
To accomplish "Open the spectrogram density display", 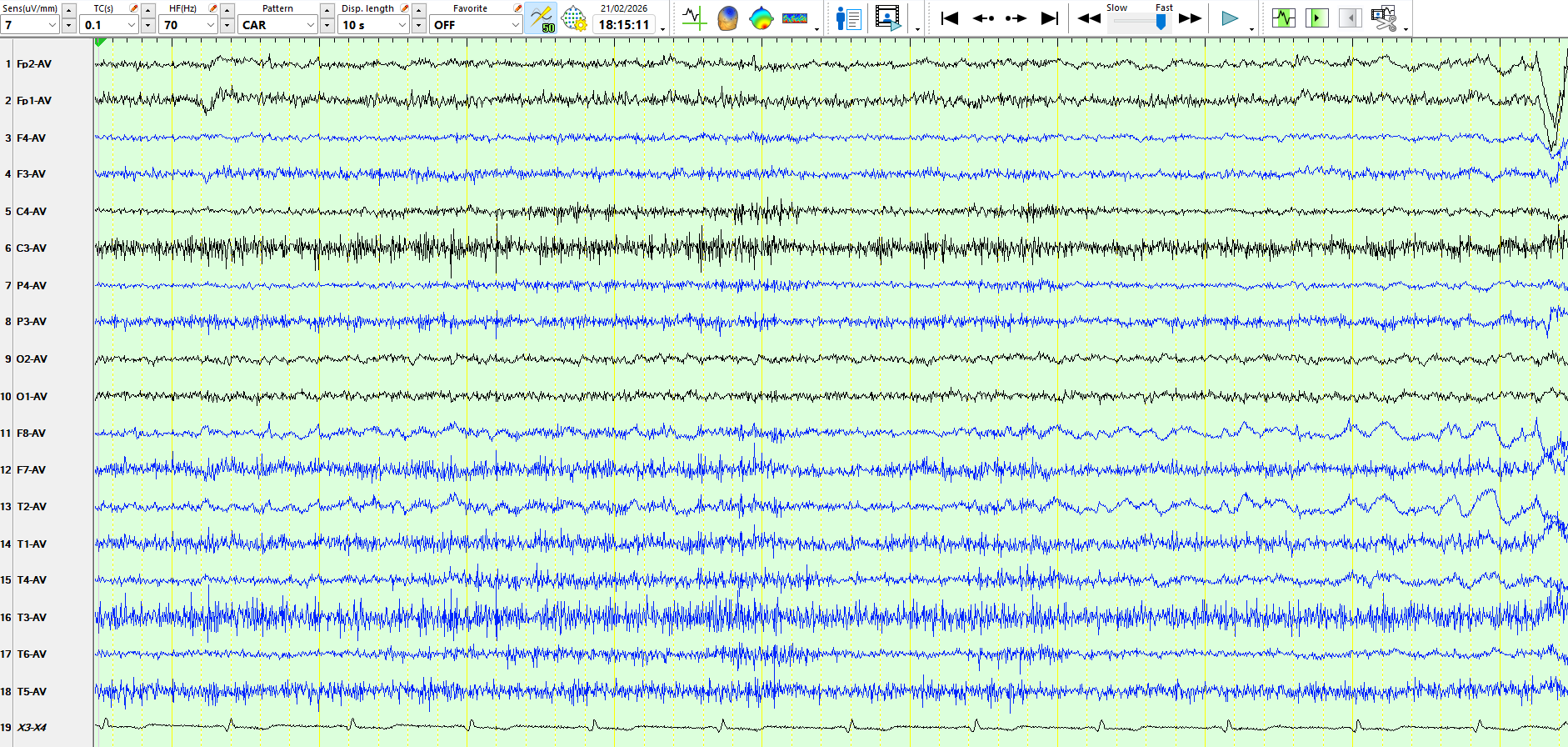I will click(794, 18).
